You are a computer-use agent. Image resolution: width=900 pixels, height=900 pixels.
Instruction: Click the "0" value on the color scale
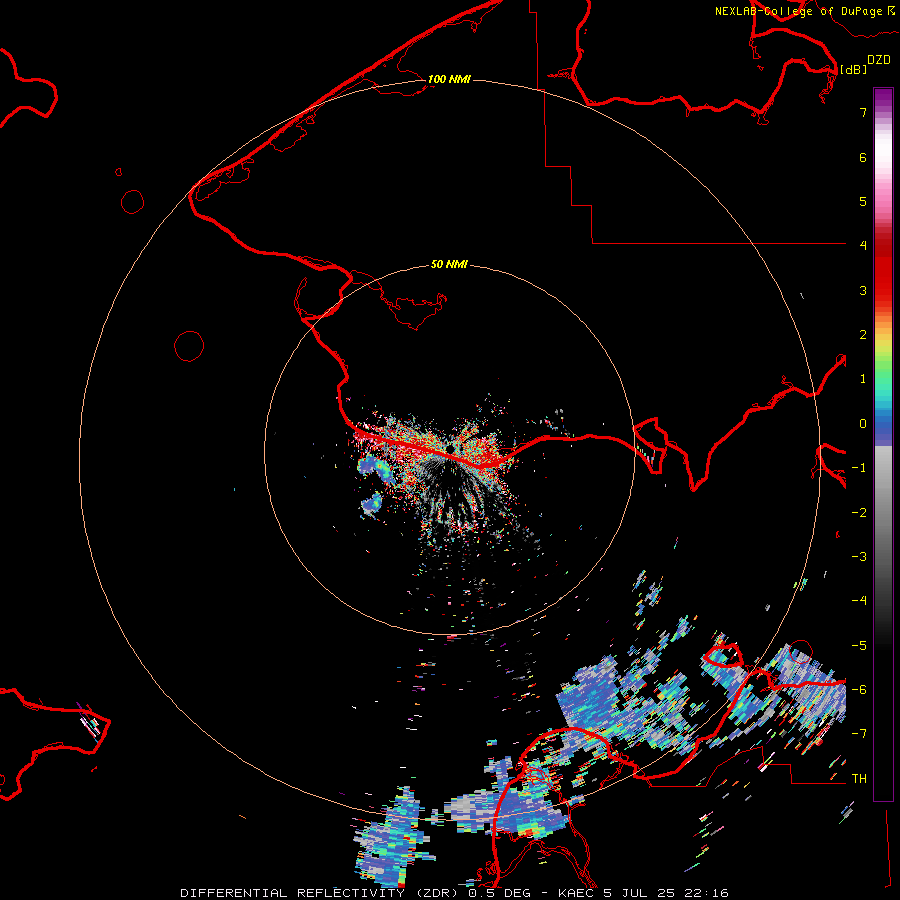click(863, 424)
